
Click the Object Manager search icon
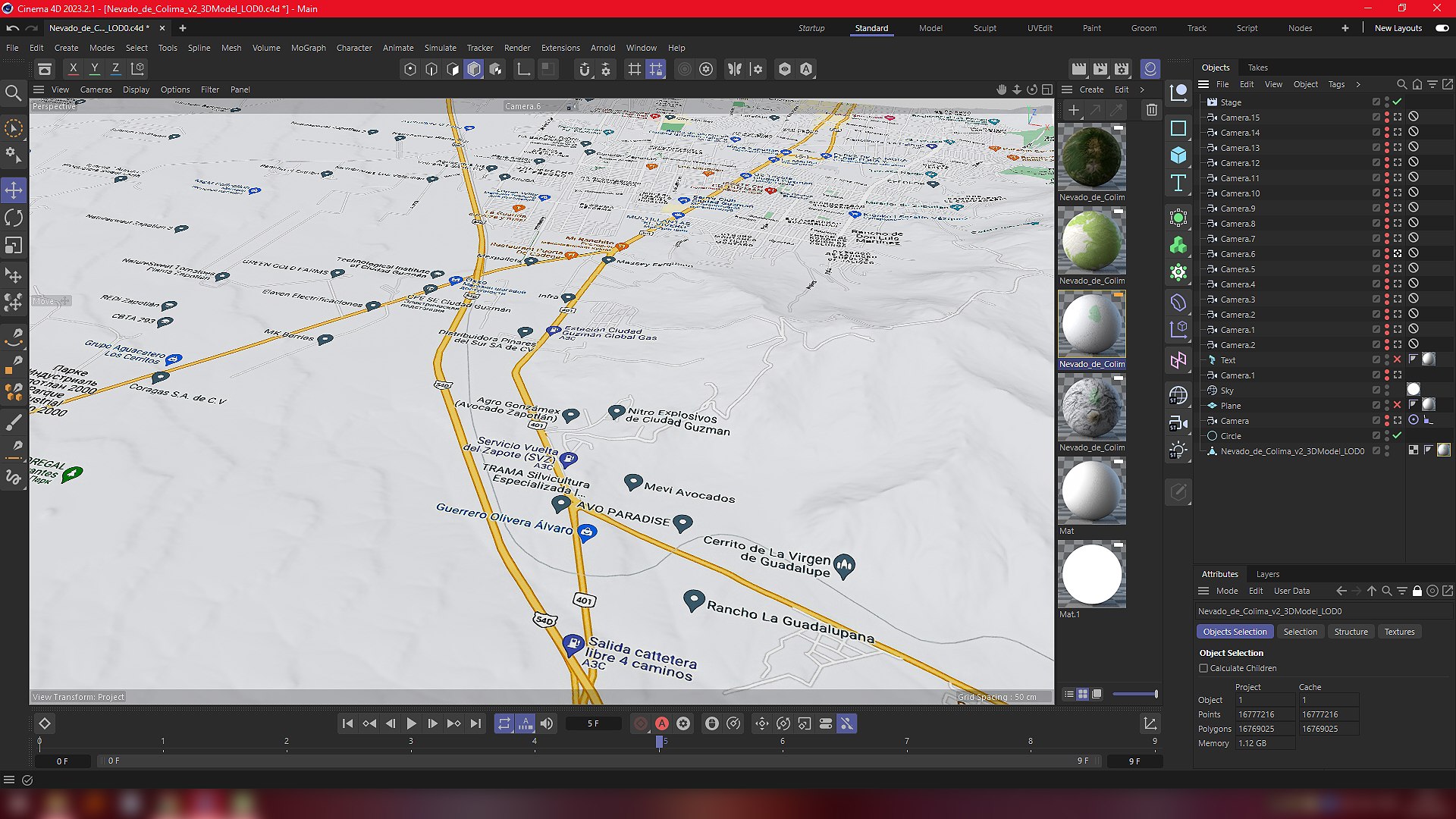1402,84
